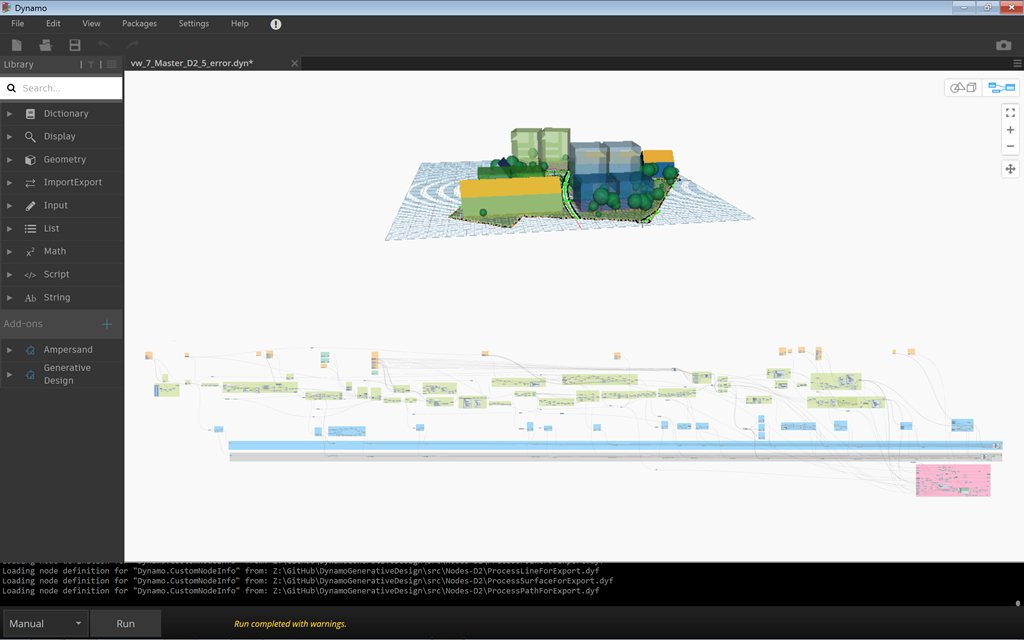Switch to graph view navigation

point(1001,88)
